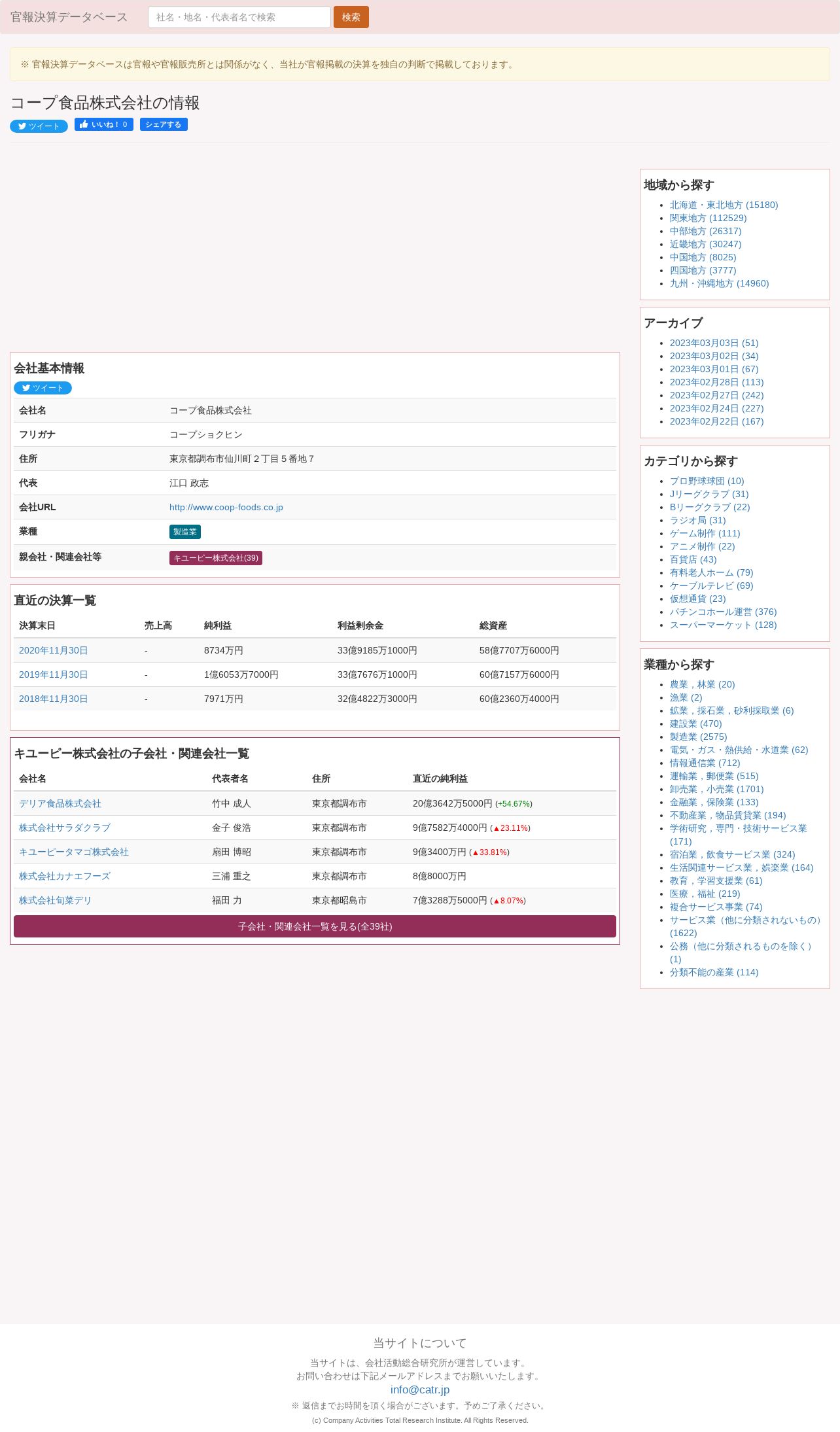
Task: Select 九州・沖縄地方 region link
Action: click(x=720, y=283)
